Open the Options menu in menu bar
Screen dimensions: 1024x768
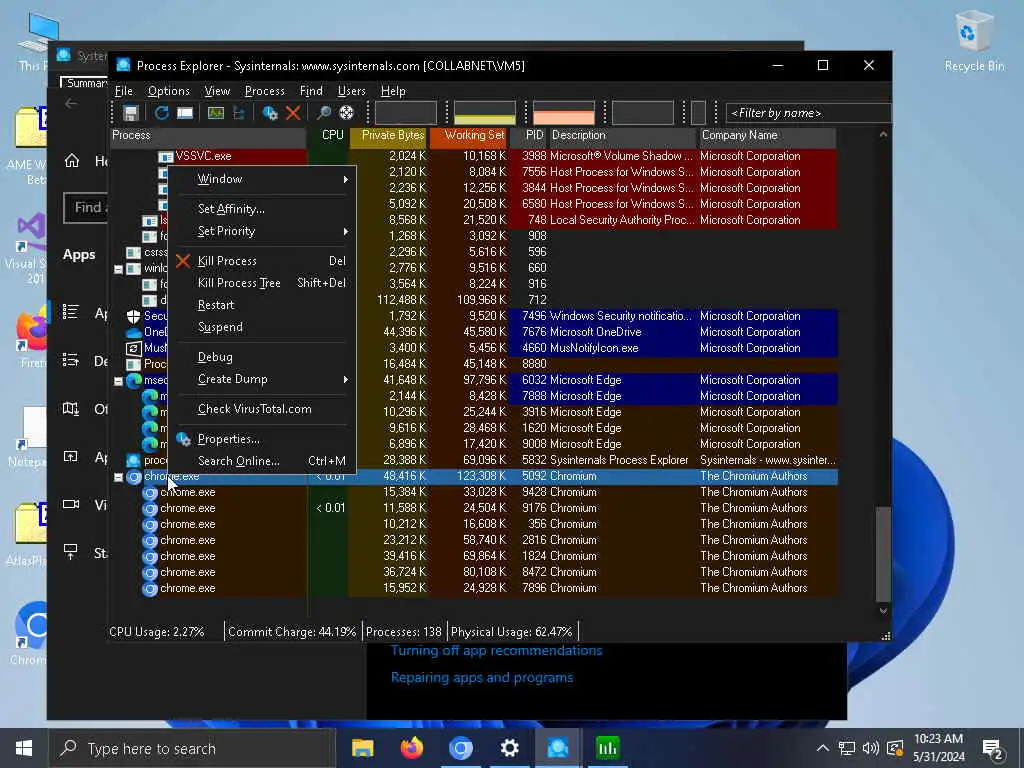[x=168, y=91]
